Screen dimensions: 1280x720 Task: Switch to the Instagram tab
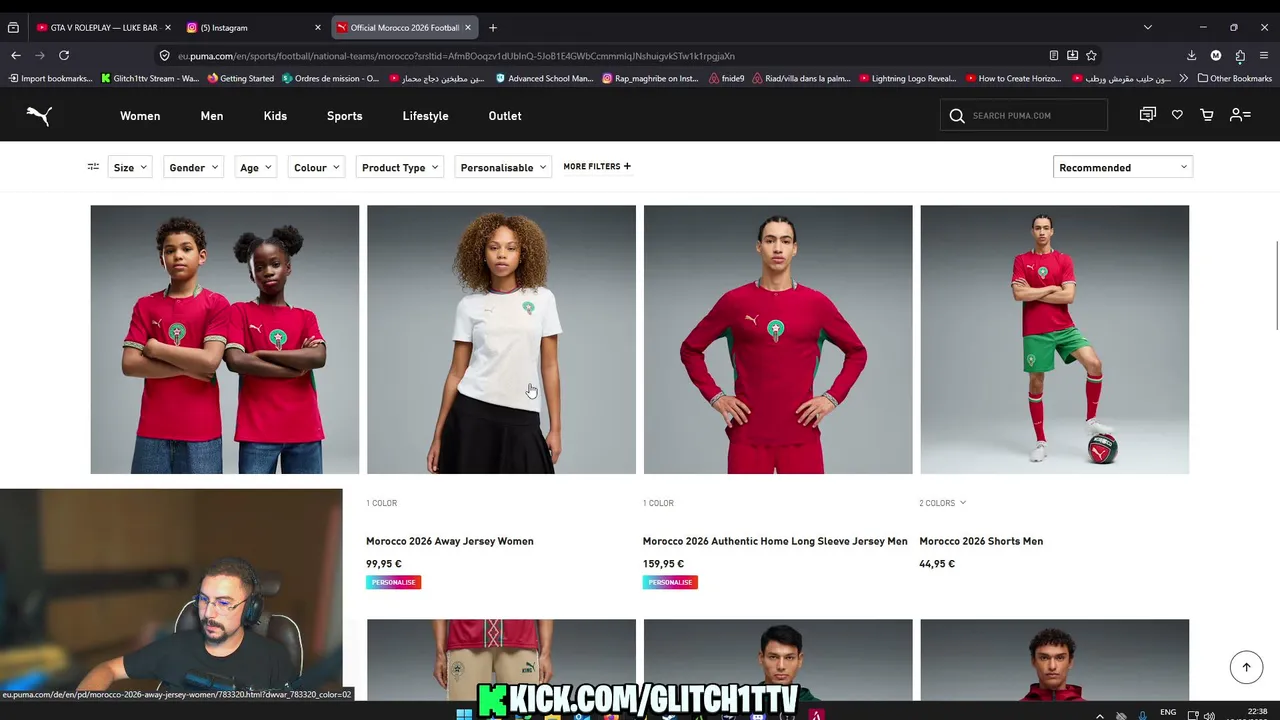[x=254, y=28]
